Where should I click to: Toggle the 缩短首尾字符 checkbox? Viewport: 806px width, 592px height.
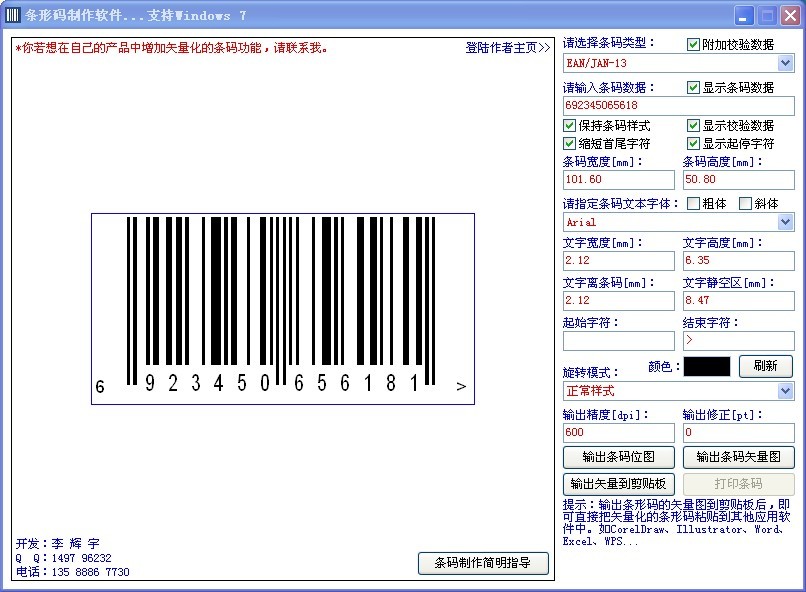[x=570, y=143]
